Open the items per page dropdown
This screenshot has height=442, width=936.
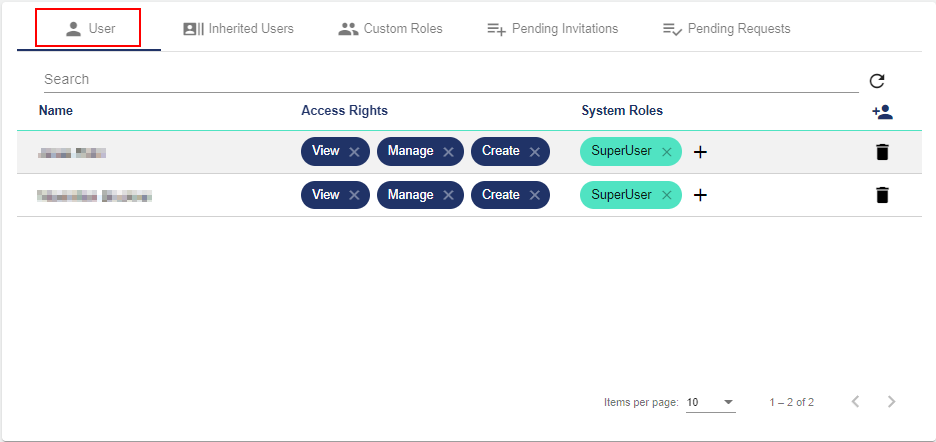pyautogui.click(x=711, y=402)
